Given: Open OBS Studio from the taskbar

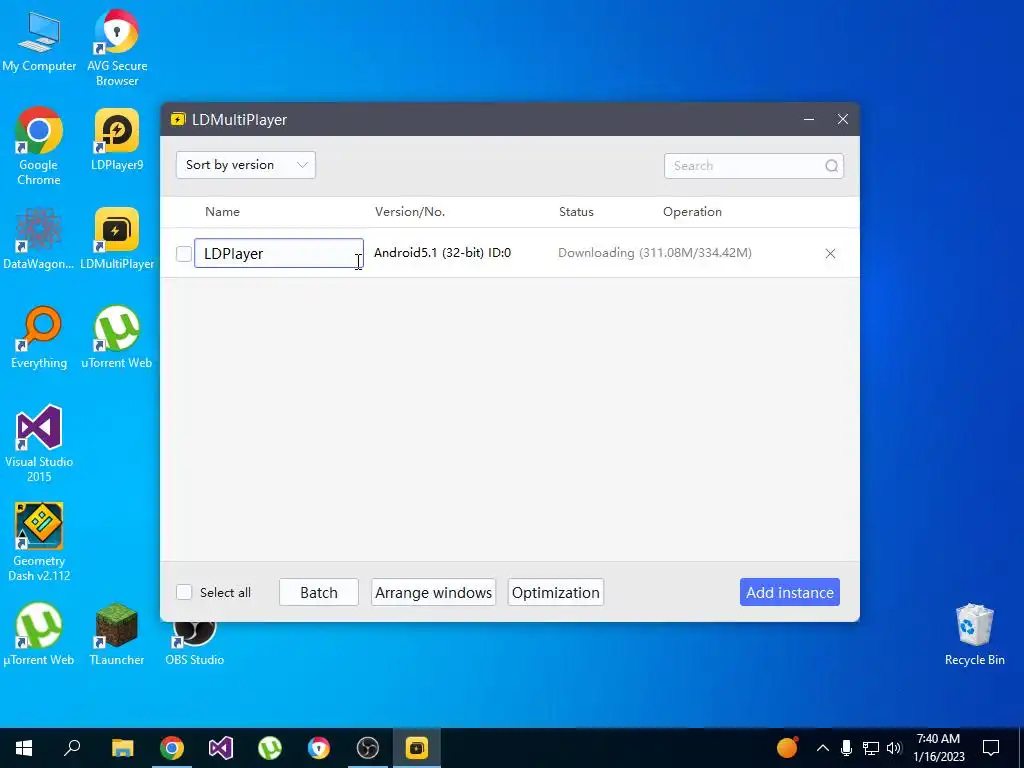Looking at the screenshot, I should [368, 748].
